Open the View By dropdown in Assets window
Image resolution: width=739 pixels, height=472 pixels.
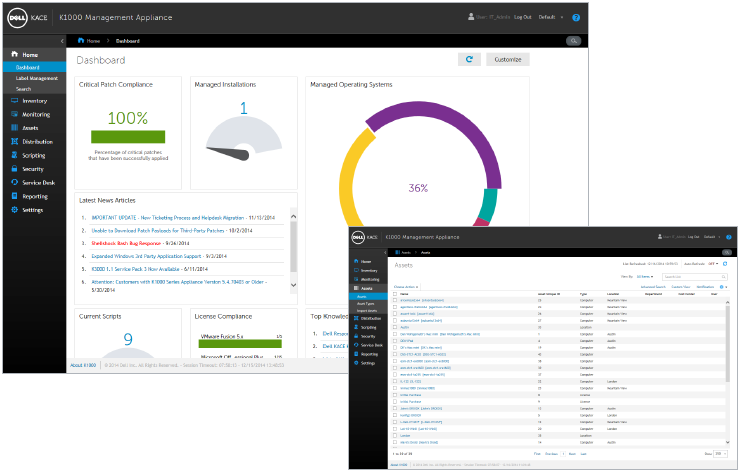(645, 277)
